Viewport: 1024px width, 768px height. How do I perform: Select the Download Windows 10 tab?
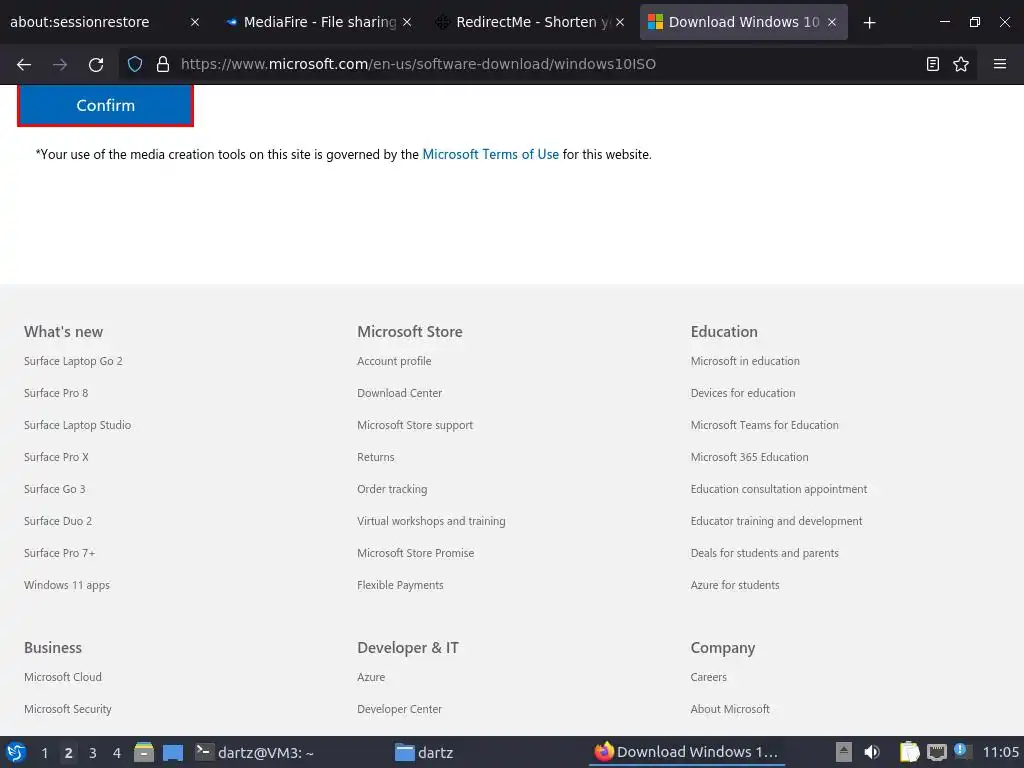pyautogui.click(x=744, y=22)
